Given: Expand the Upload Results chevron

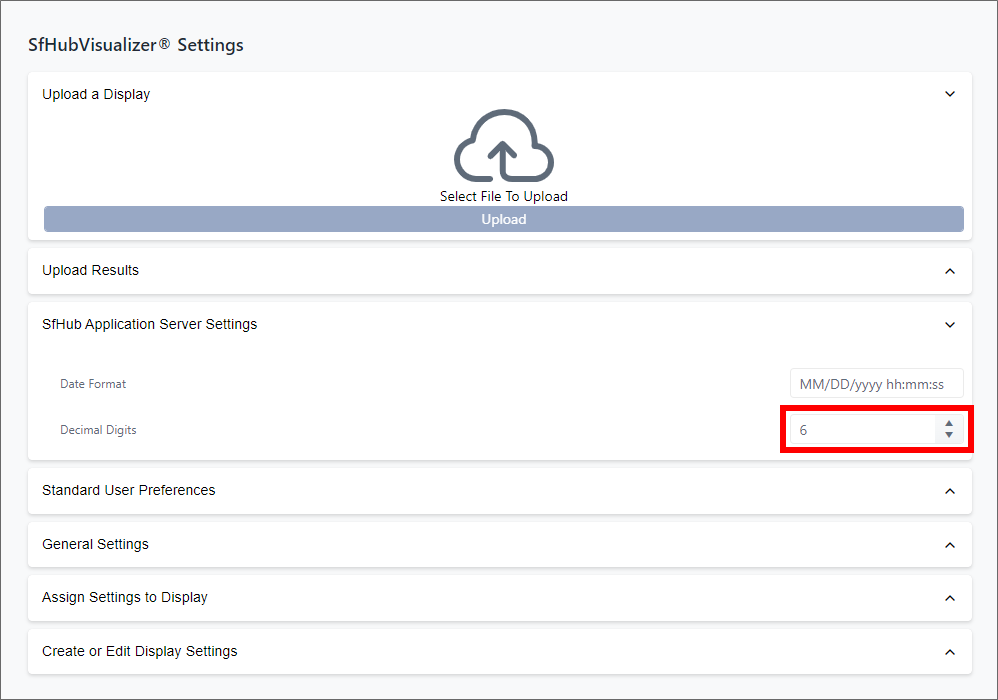Looking at the screenshot, I should [x=949, y=271].
